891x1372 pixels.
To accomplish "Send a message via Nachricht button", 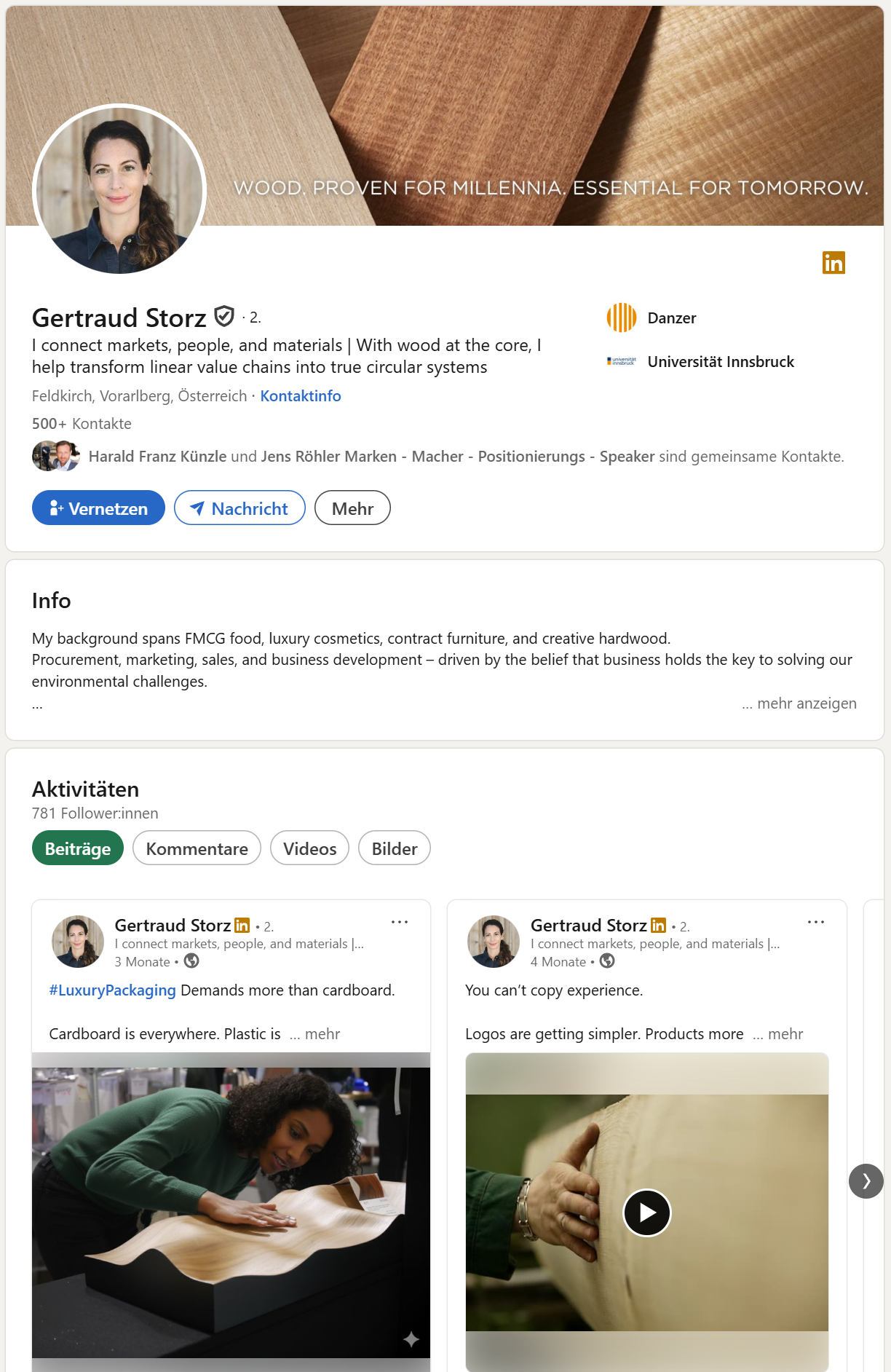I will coord(239,508).
